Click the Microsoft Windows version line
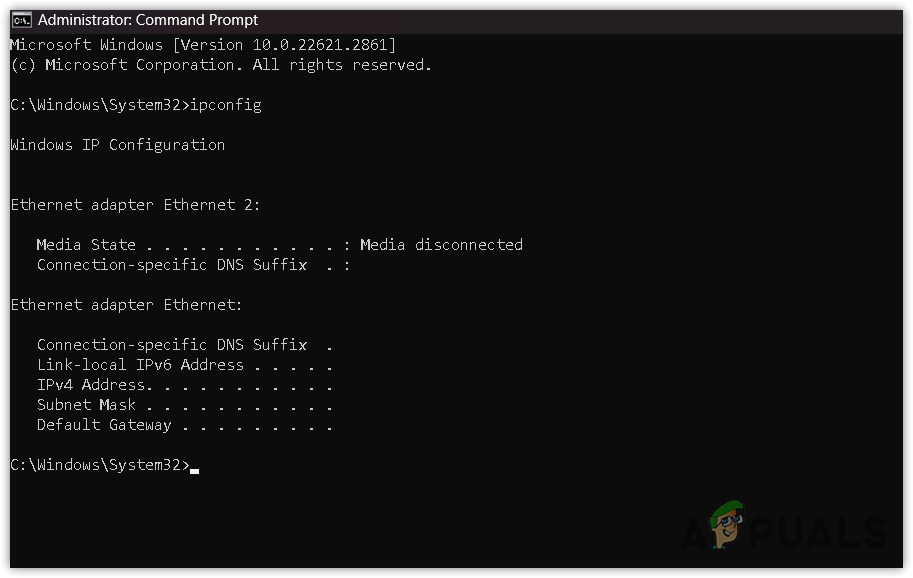Viewport: 913px width, 578px height. (203, 45)
